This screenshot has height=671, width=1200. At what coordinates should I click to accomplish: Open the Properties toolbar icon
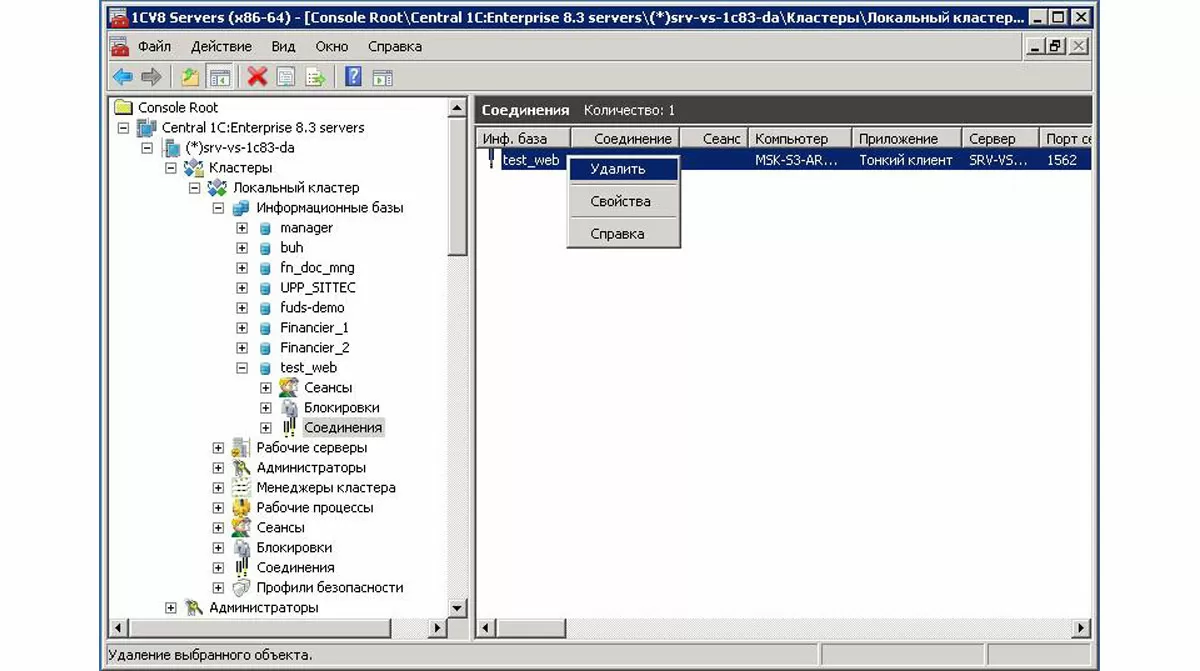(286, 77)
